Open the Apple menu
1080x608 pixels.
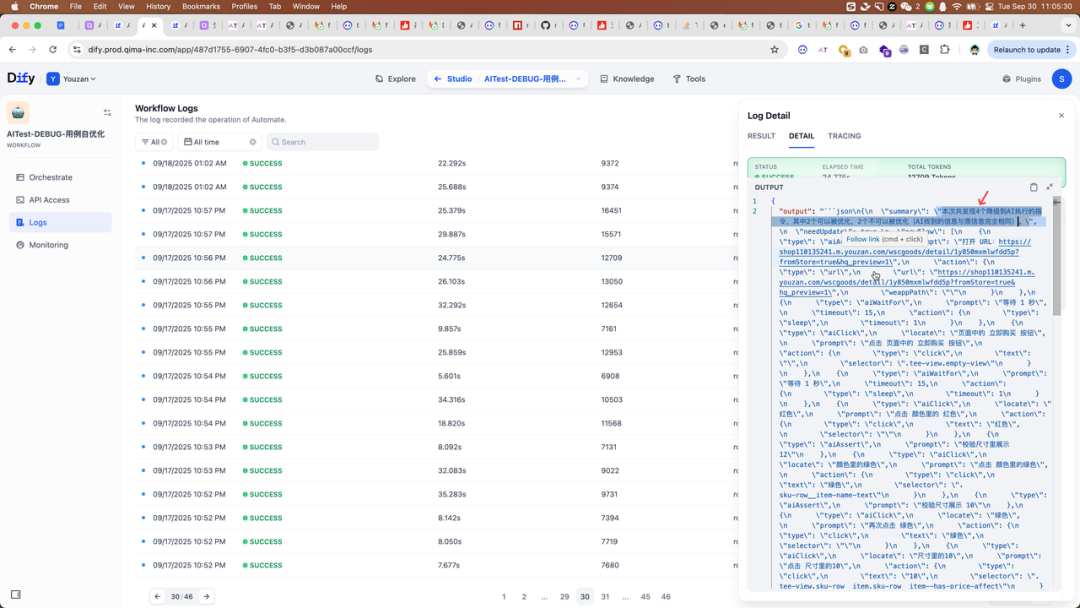14,6
